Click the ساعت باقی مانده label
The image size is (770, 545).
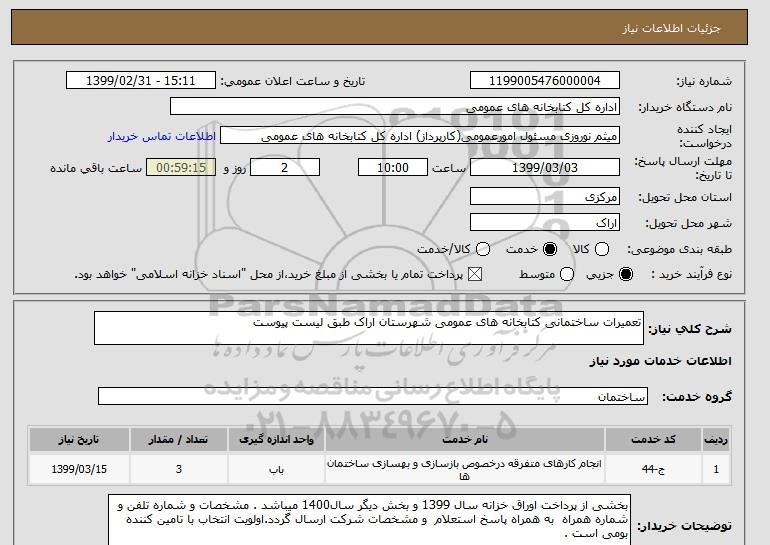pyautogui.click(x=96, y=168)
